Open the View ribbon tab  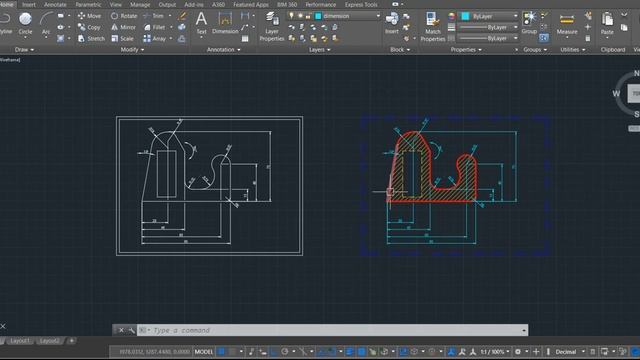tap(116, 4)
